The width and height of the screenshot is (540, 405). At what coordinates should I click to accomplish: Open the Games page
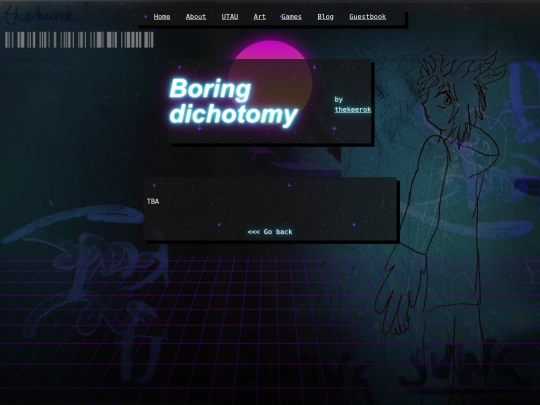pyautogui.click(x=291, y=17)
